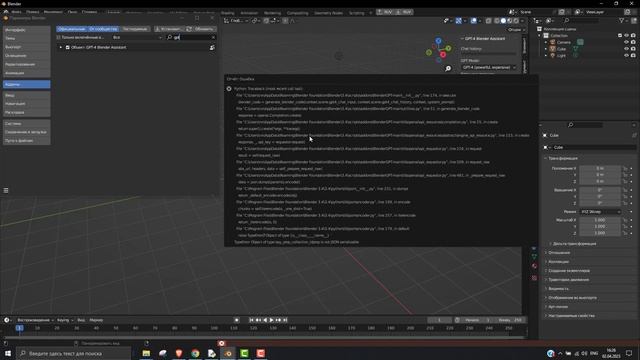Expand the Коллекции panel
640x360 pixels.
pos(558,262)
